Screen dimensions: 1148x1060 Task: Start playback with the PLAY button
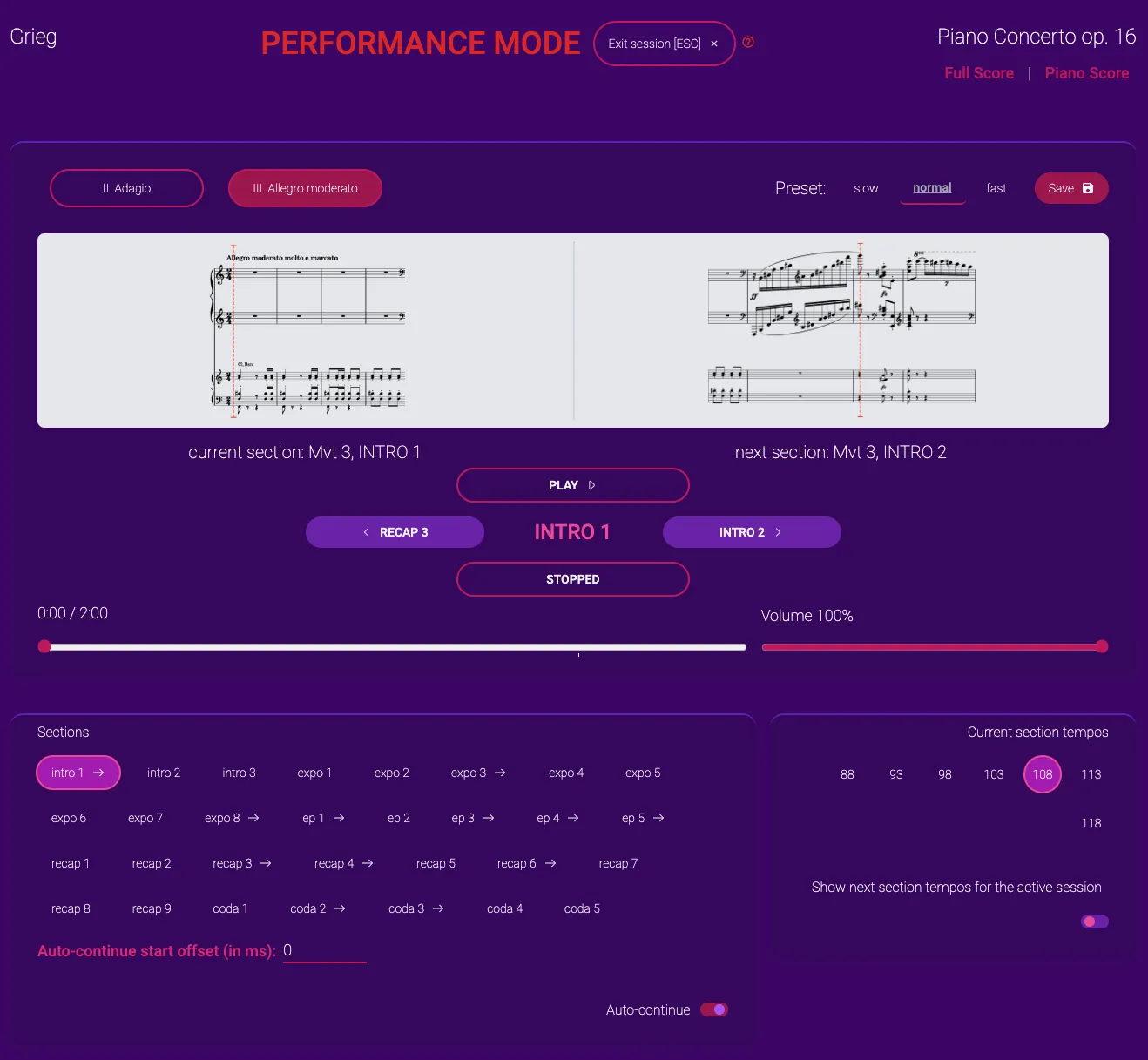tap(573, 485)
